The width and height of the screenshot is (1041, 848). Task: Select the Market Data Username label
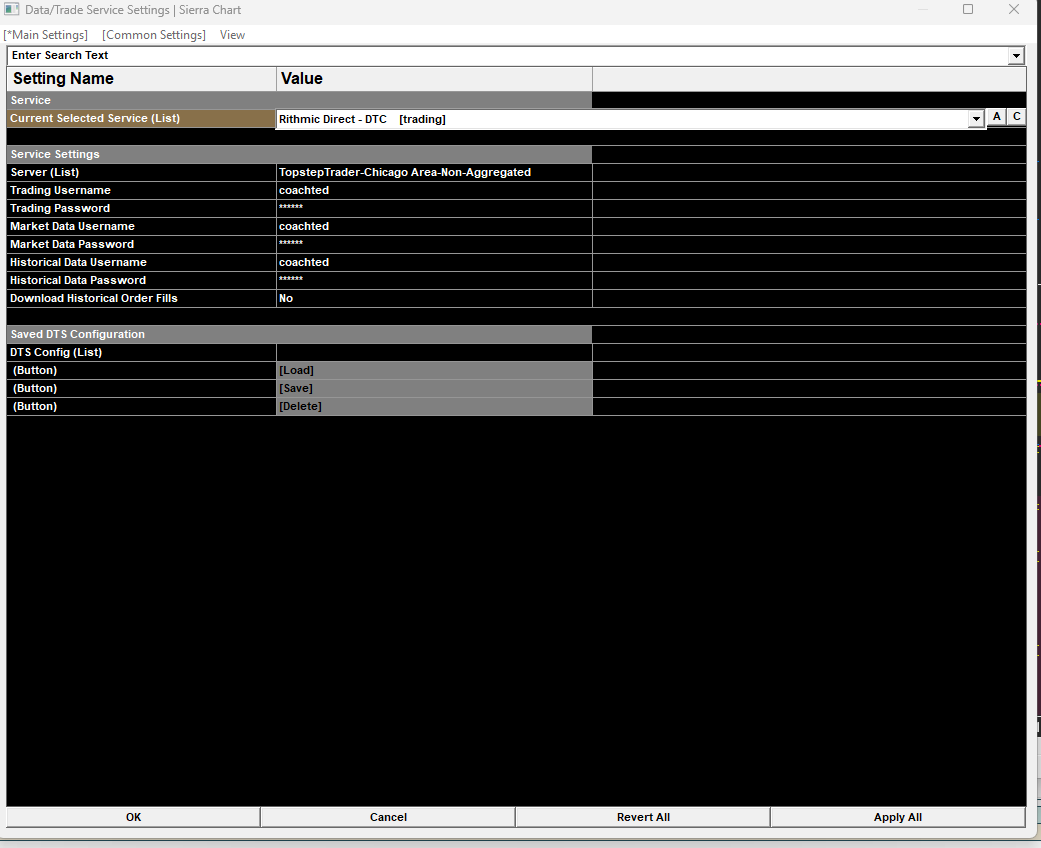pos(72,226)
